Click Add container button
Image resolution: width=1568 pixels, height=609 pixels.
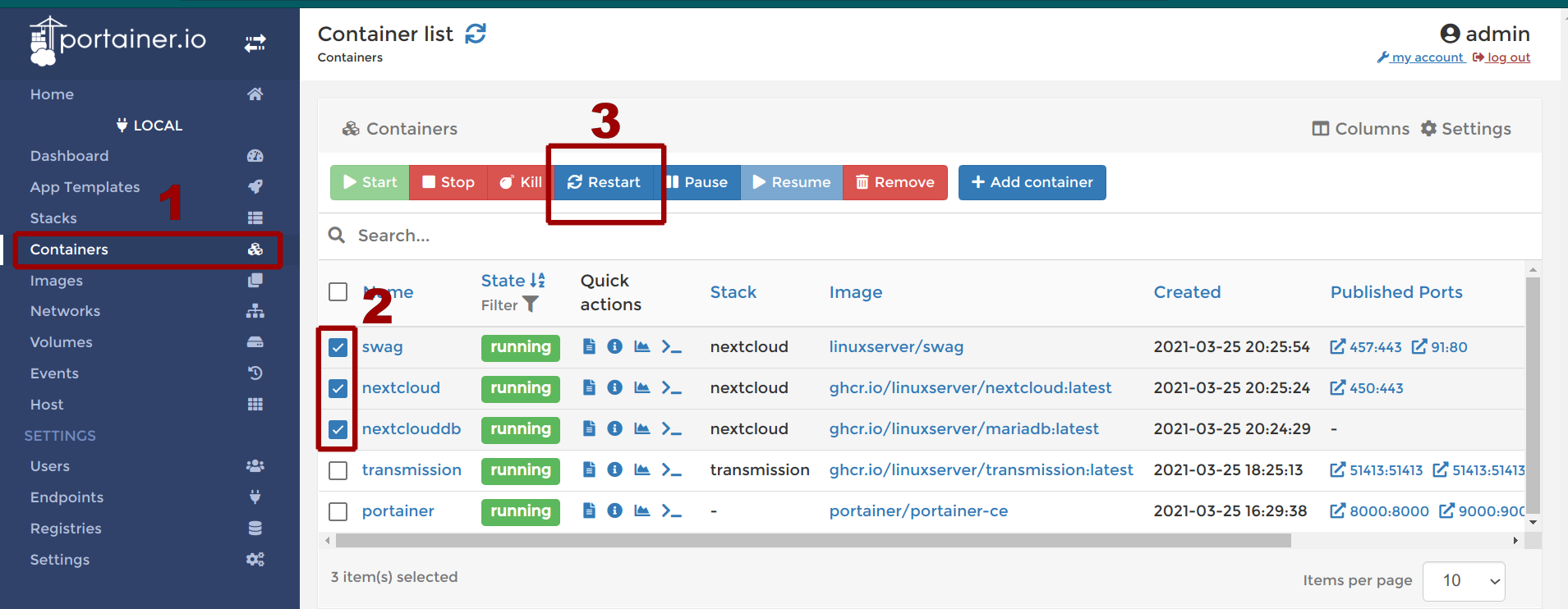click(x=1032, y=182)
